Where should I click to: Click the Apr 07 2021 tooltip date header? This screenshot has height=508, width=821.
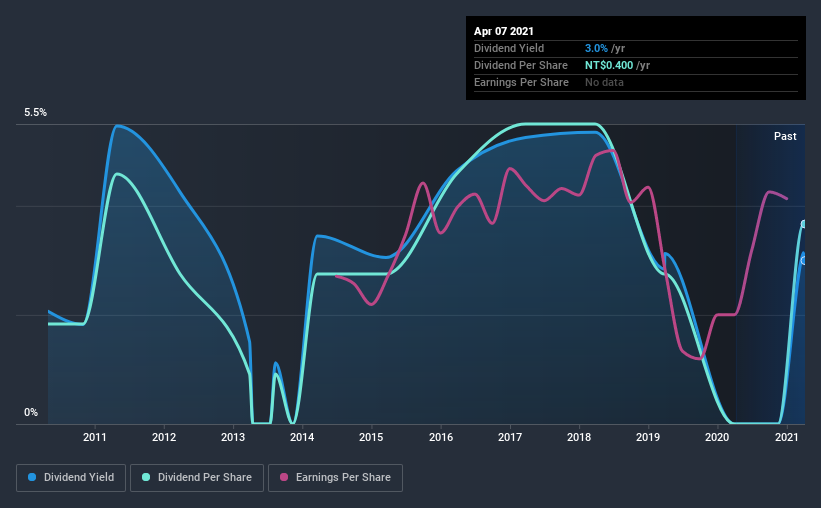tap(504, 31)
